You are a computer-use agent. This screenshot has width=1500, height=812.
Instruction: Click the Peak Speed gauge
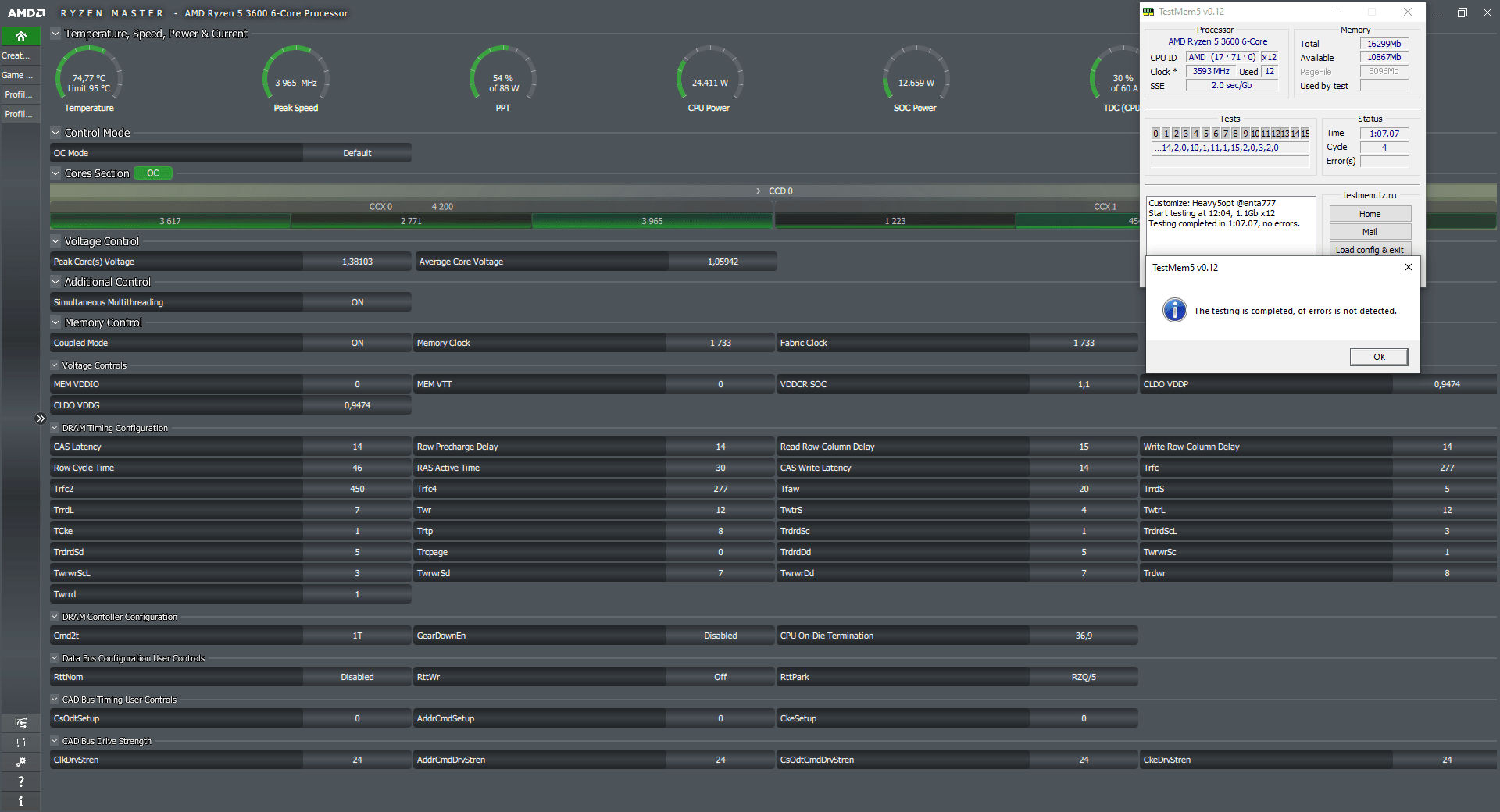tap(295, 78)
